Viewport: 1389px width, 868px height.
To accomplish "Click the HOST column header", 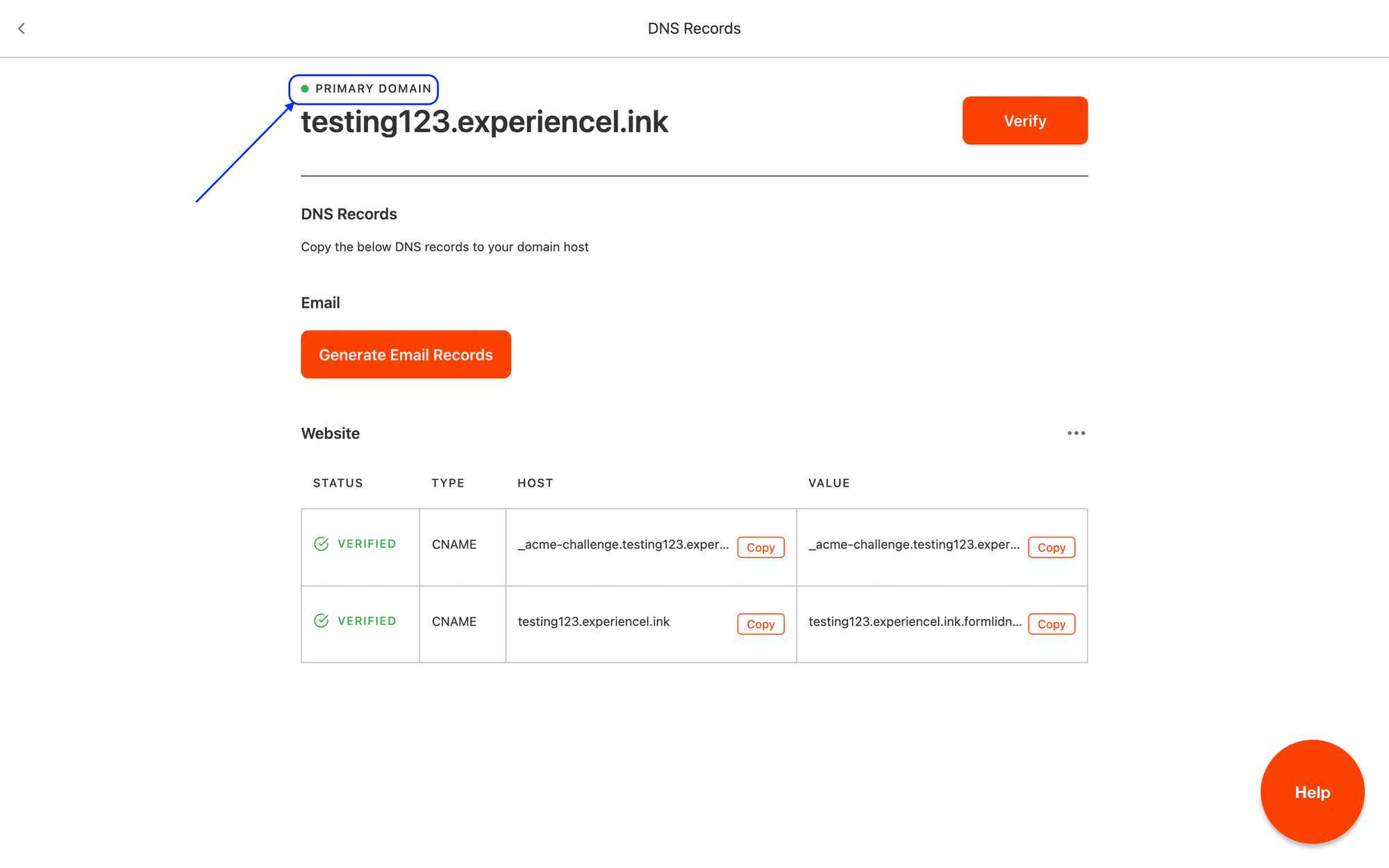I will click(x=535, y=483).
